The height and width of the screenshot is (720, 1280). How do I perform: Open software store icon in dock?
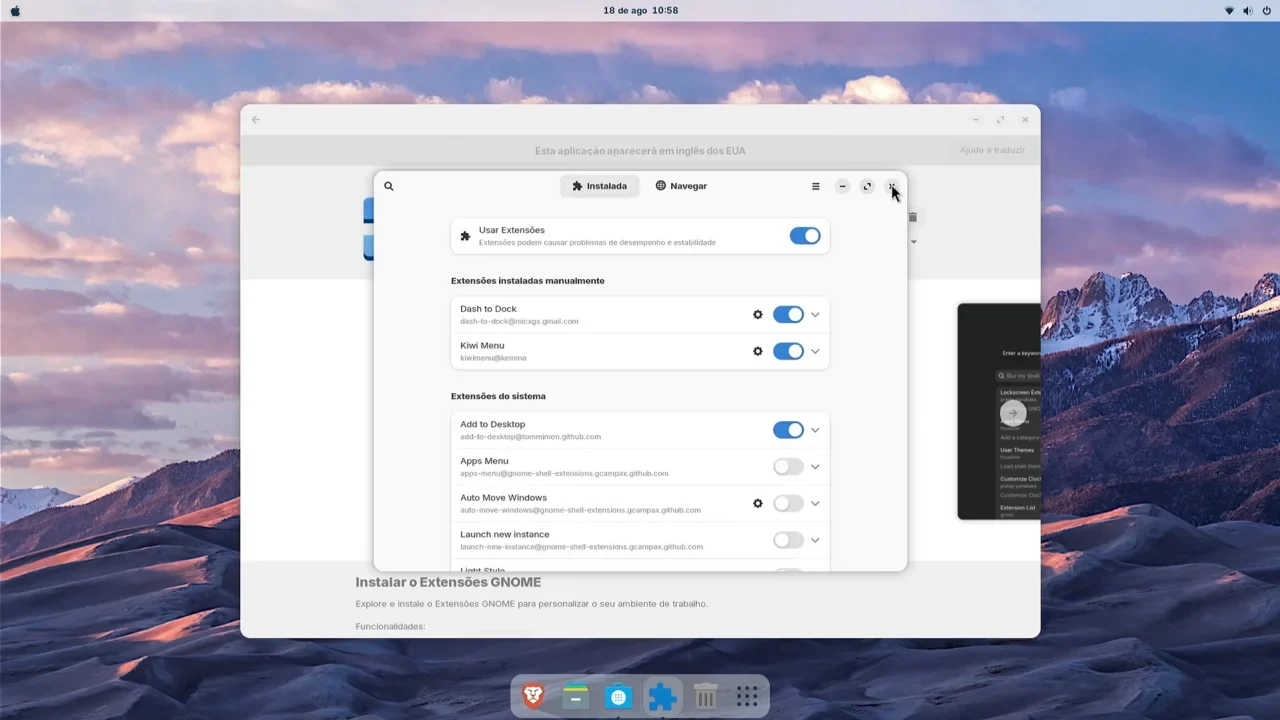coord(619,696)
